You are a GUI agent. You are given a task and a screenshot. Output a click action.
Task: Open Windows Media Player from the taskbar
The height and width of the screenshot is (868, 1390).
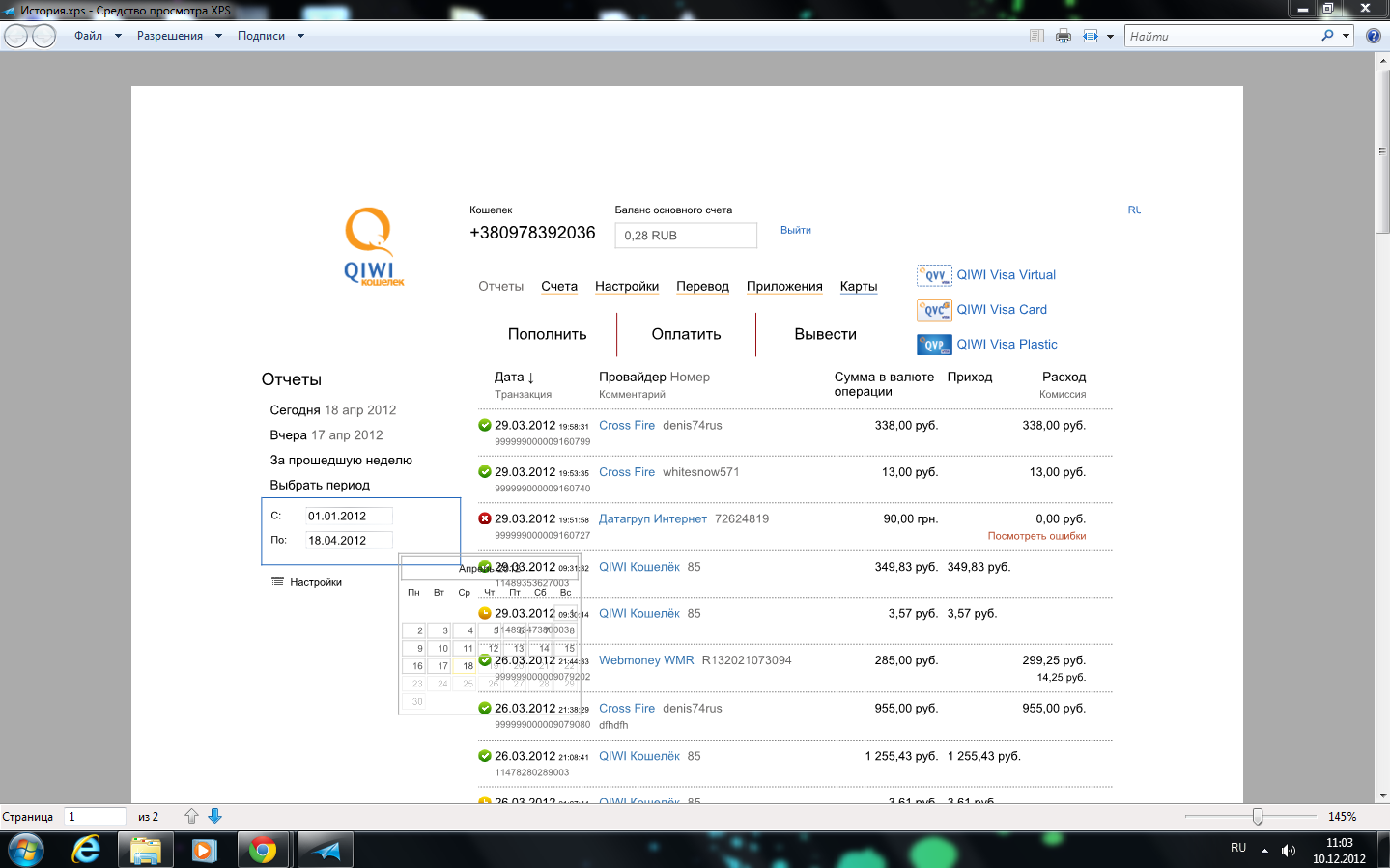click(x=204, y=850)
